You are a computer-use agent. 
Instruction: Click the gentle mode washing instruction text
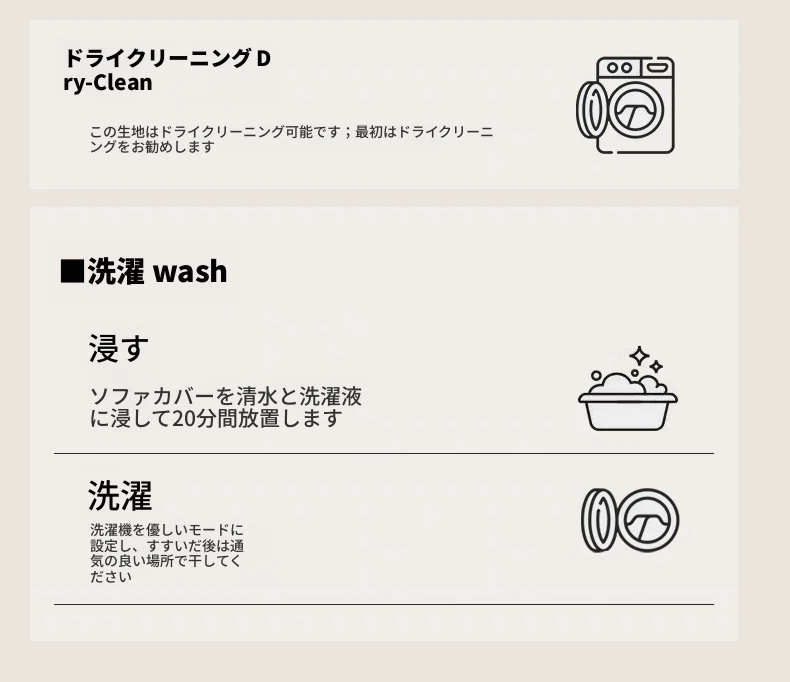pos(167,553)
